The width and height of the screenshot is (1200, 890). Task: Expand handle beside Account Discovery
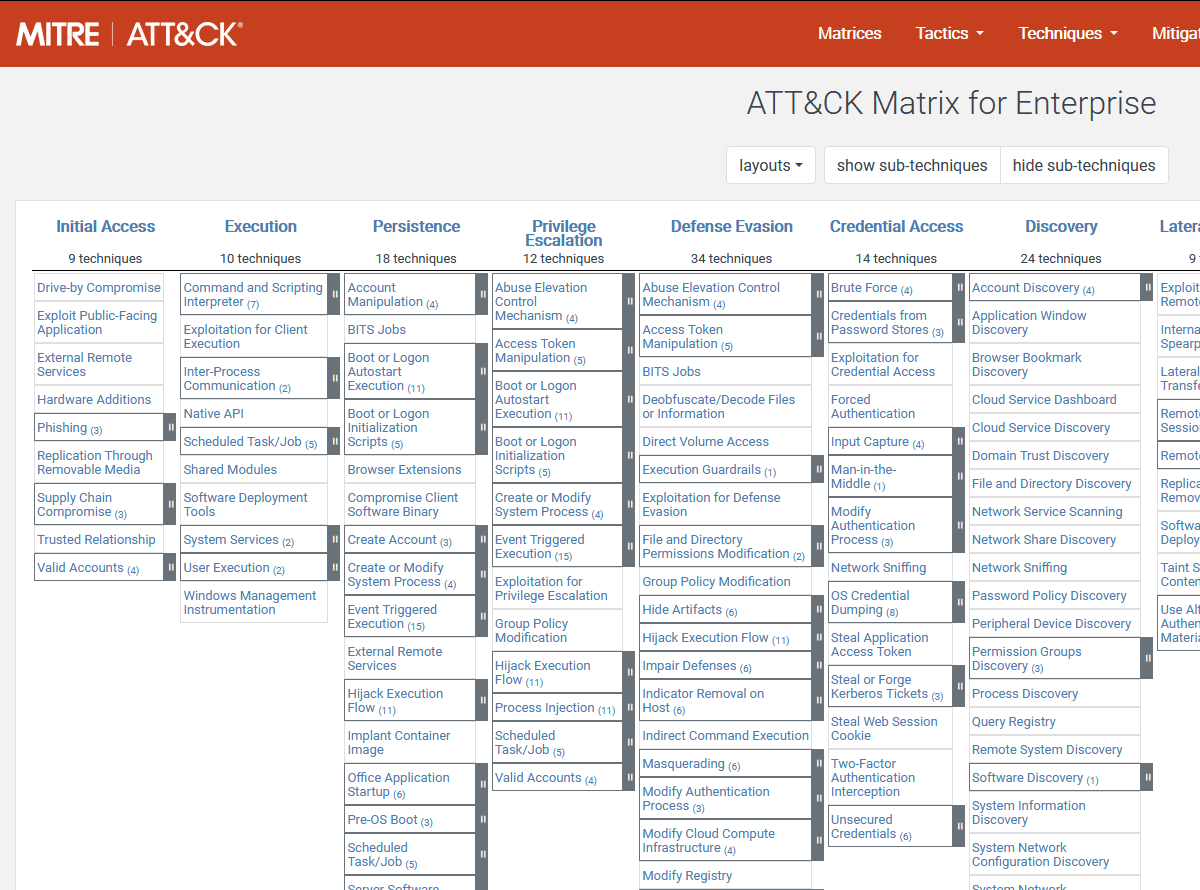coord(1147,287)
